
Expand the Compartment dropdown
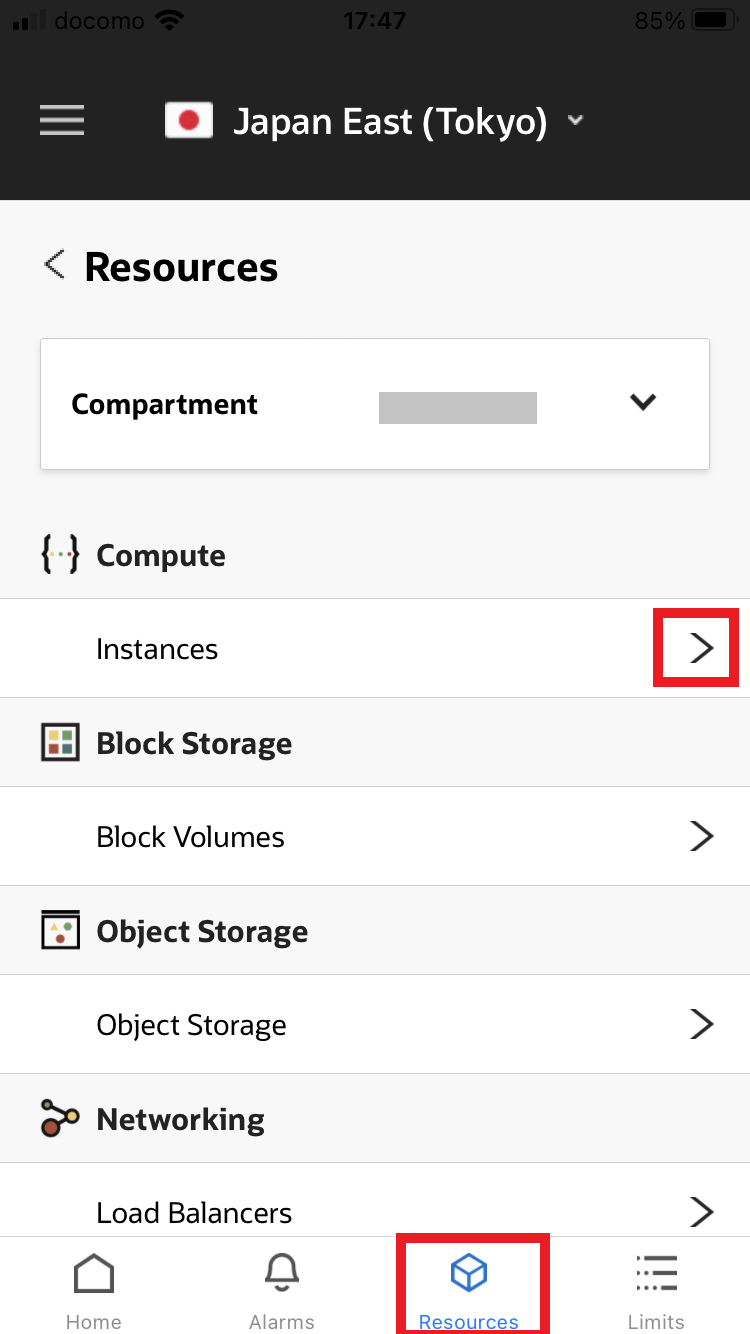tap(642, 402)
